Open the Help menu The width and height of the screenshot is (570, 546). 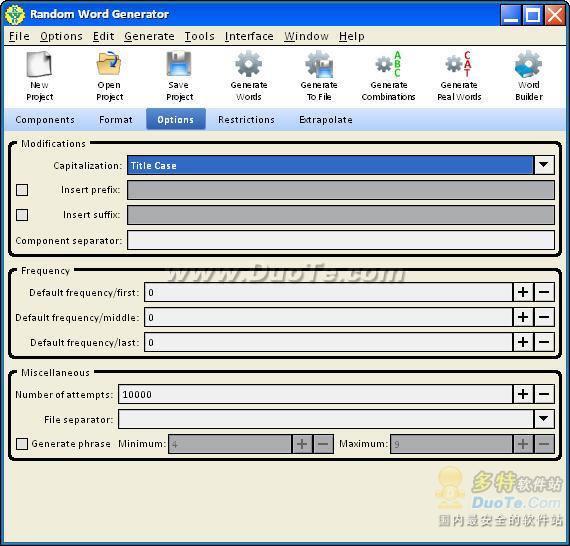[352, 36]
